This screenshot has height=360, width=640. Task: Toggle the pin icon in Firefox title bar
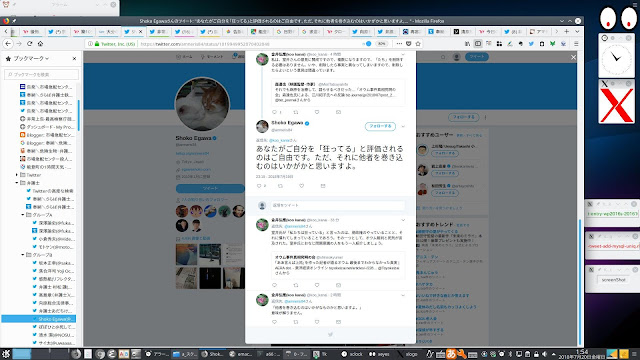(14, 21)
